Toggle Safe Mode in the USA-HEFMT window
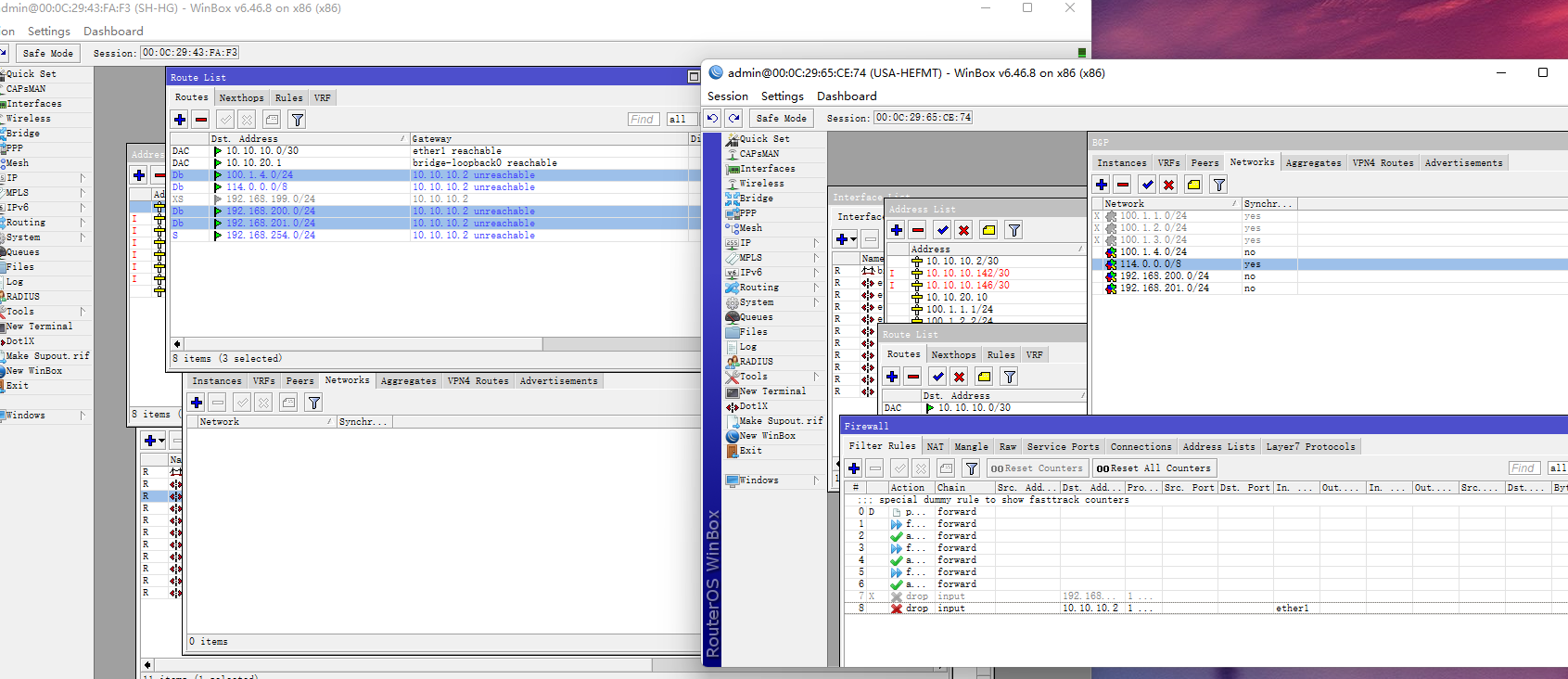Image resolution: width=1568 pixels, height=679 pixels. [x=781, y=118]
